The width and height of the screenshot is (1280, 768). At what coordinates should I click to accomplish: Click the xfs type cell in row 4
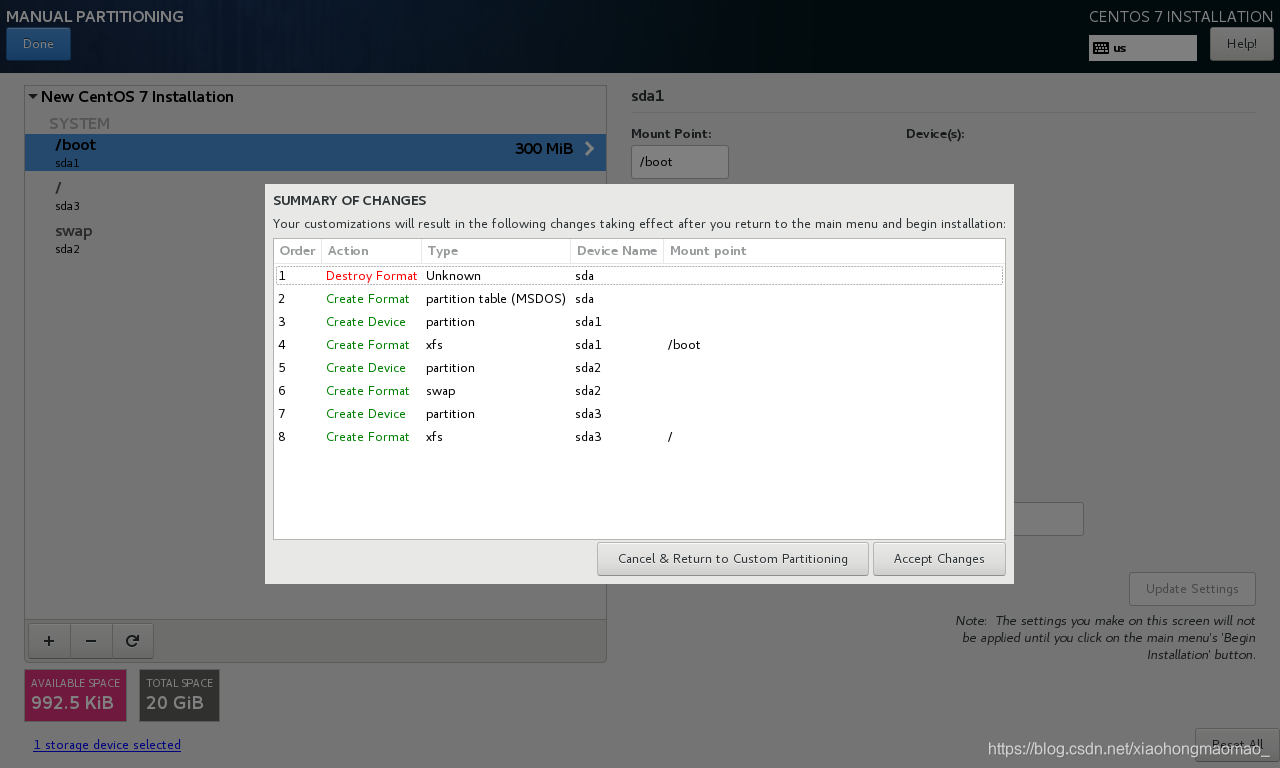click(x=434, y=345)
